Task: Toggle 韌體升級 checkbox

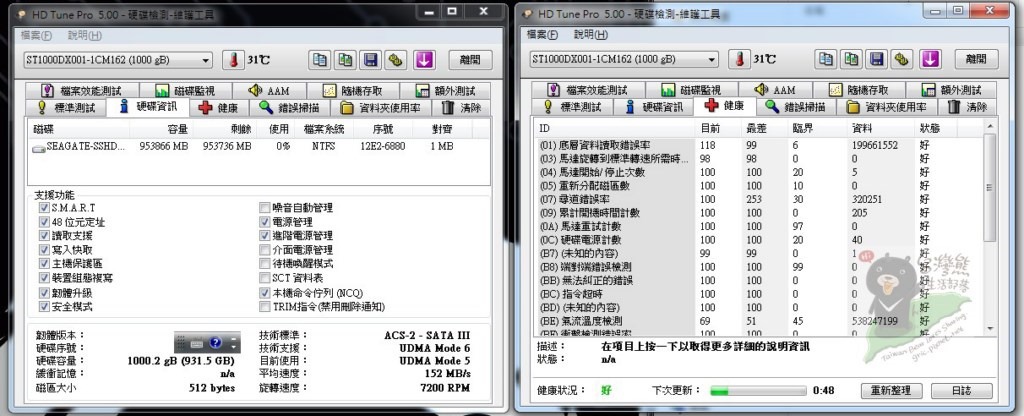Action: tap(44, 293)
